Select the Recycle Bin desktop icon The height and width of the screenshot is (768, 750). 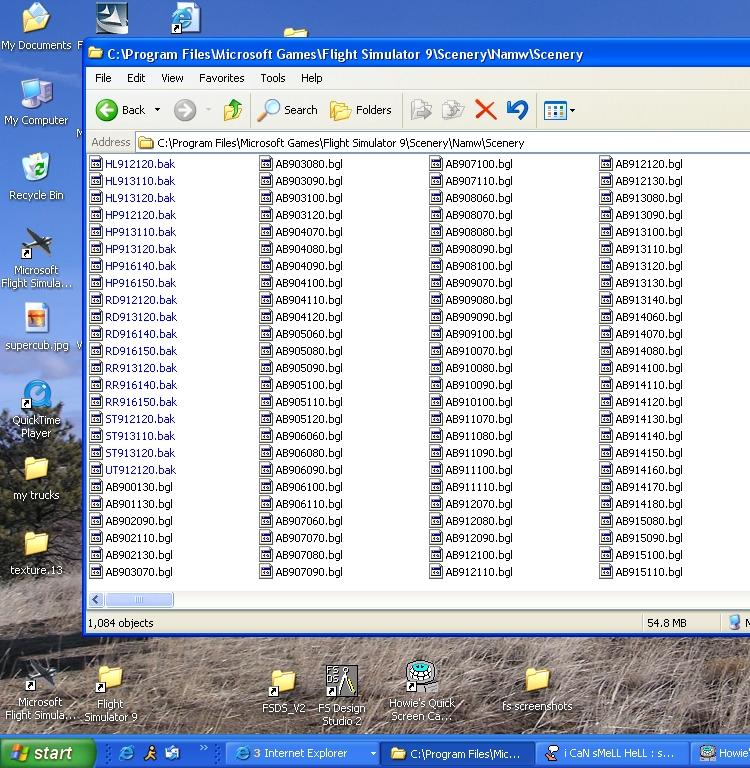point(36,176)
